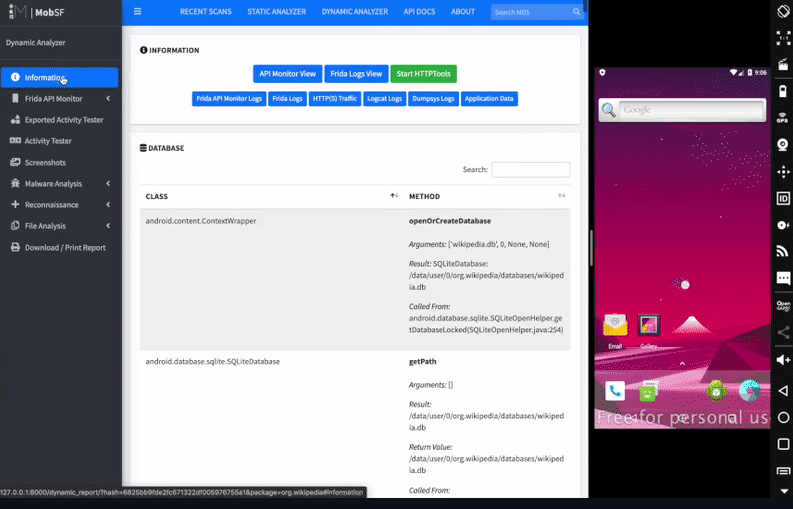Launch green Android cube app in dock

click(x=716, y=391)
